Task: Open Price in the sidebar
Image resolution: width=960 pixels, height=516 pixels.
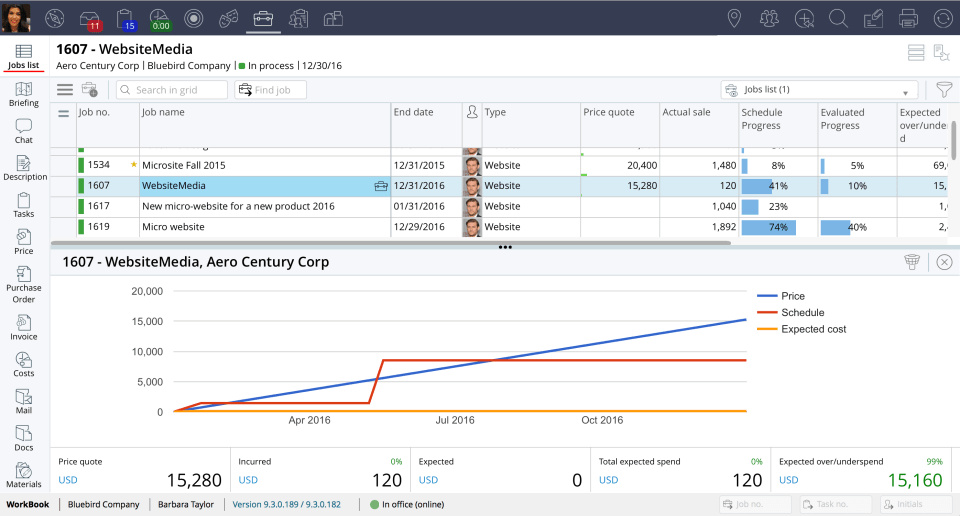Action: (23, 242)
